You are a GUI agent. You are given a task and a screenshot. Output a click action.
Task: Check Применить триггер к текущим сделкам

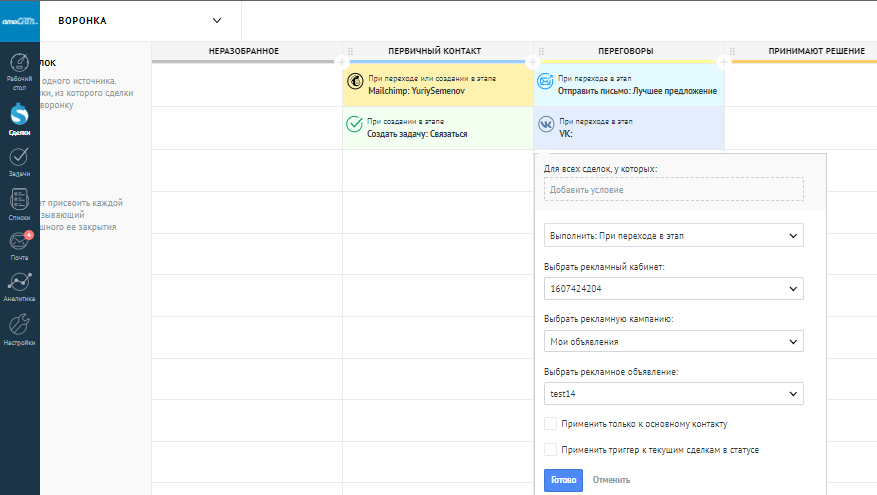551,450
